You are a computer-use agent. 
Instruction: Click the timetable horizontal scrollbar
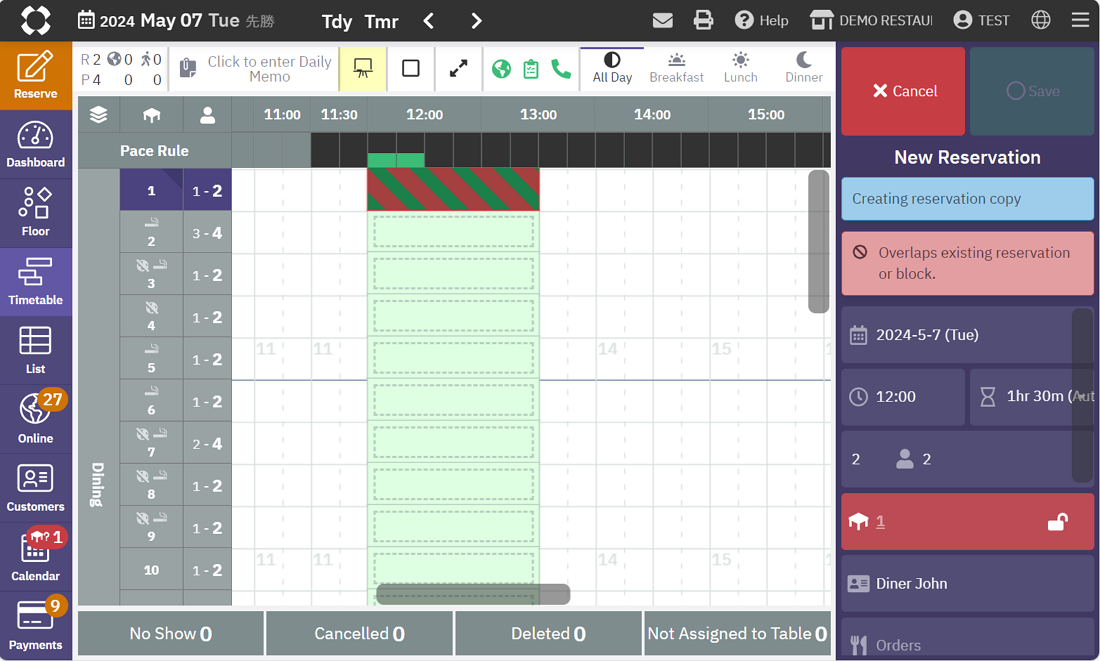[x=473, y=594]
